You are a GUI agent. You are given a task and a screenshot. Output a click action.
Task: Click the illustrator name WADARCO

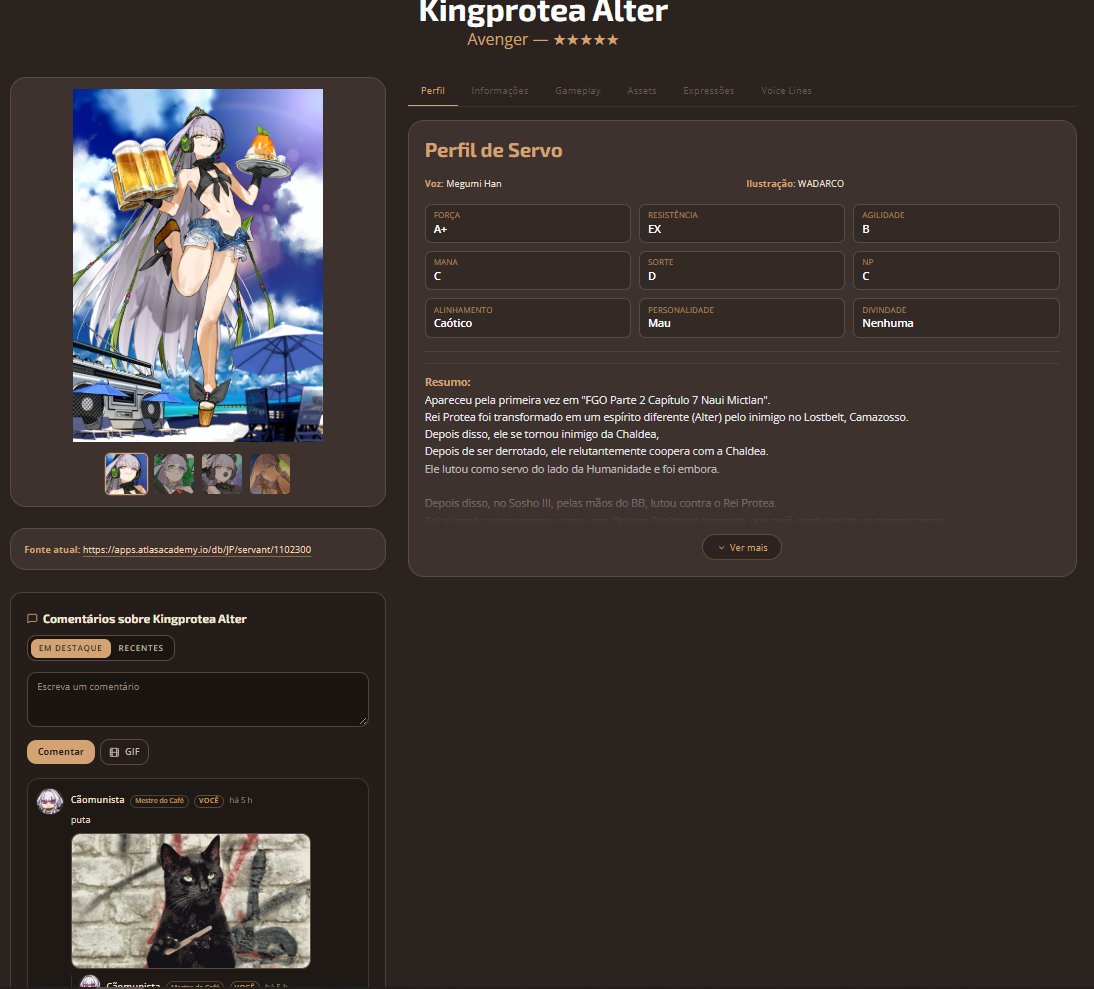click(x=820, y=183)
